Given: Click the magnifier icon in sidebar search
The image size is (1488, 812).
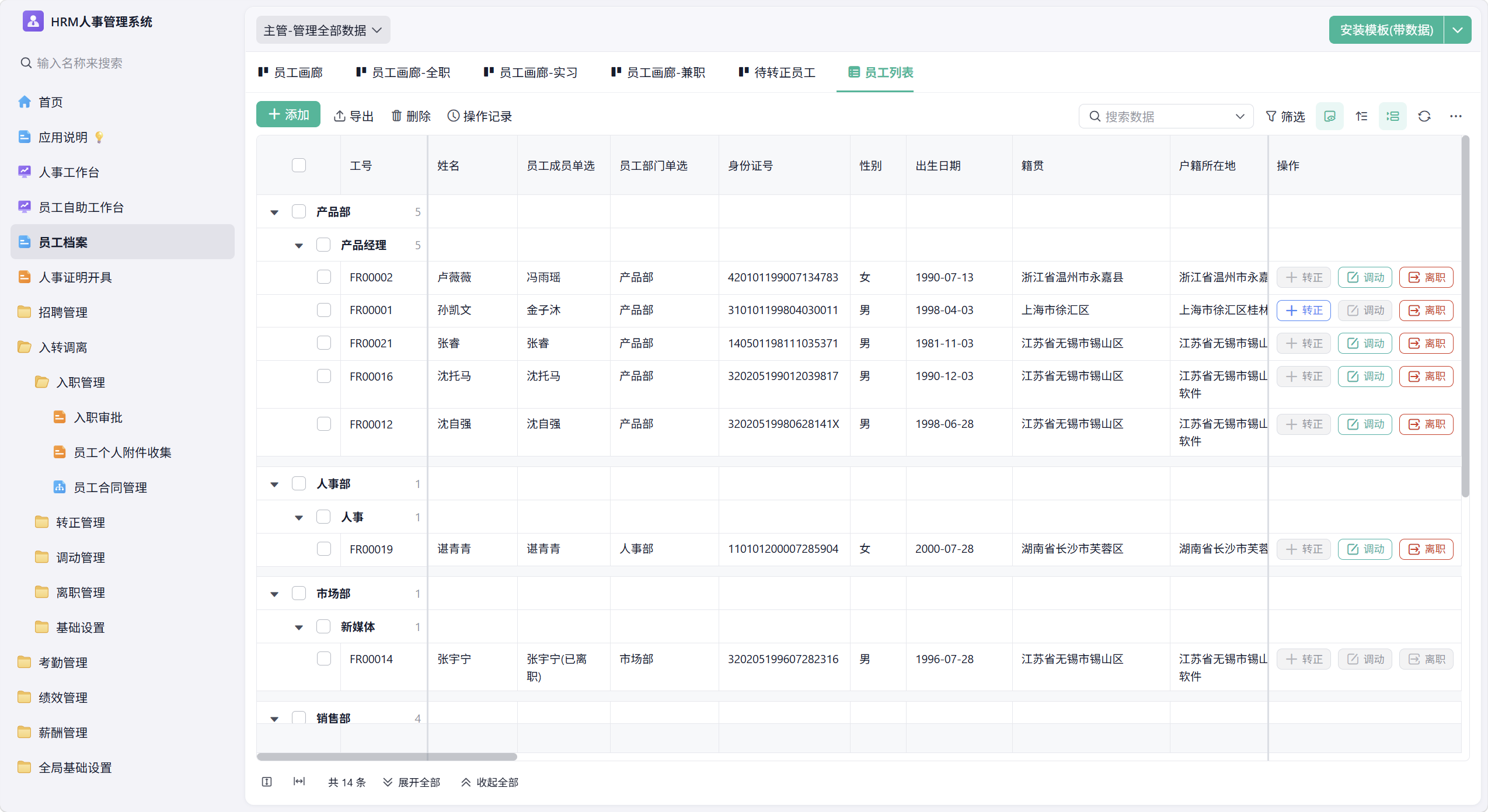Looking at the screenshot, I should tap(26, 63).
